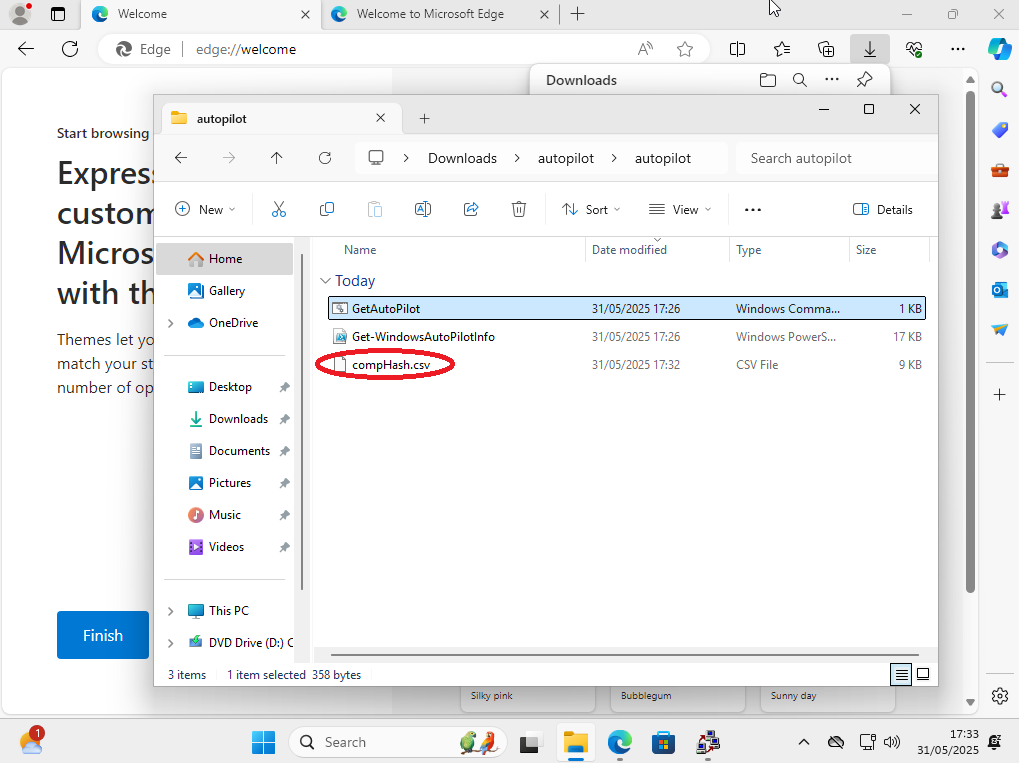Click the Cut scissors icon in toolbar
This screenshot has width=1019, height=763.
279,209
